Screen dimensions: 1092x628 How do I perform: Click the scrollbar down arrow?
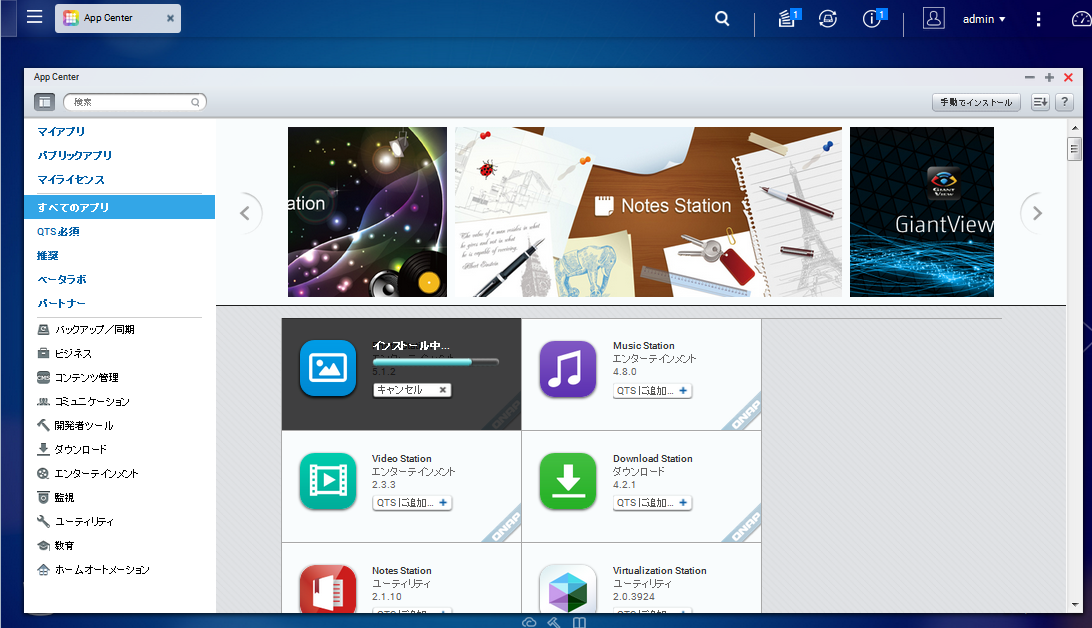pos(1075,605)
